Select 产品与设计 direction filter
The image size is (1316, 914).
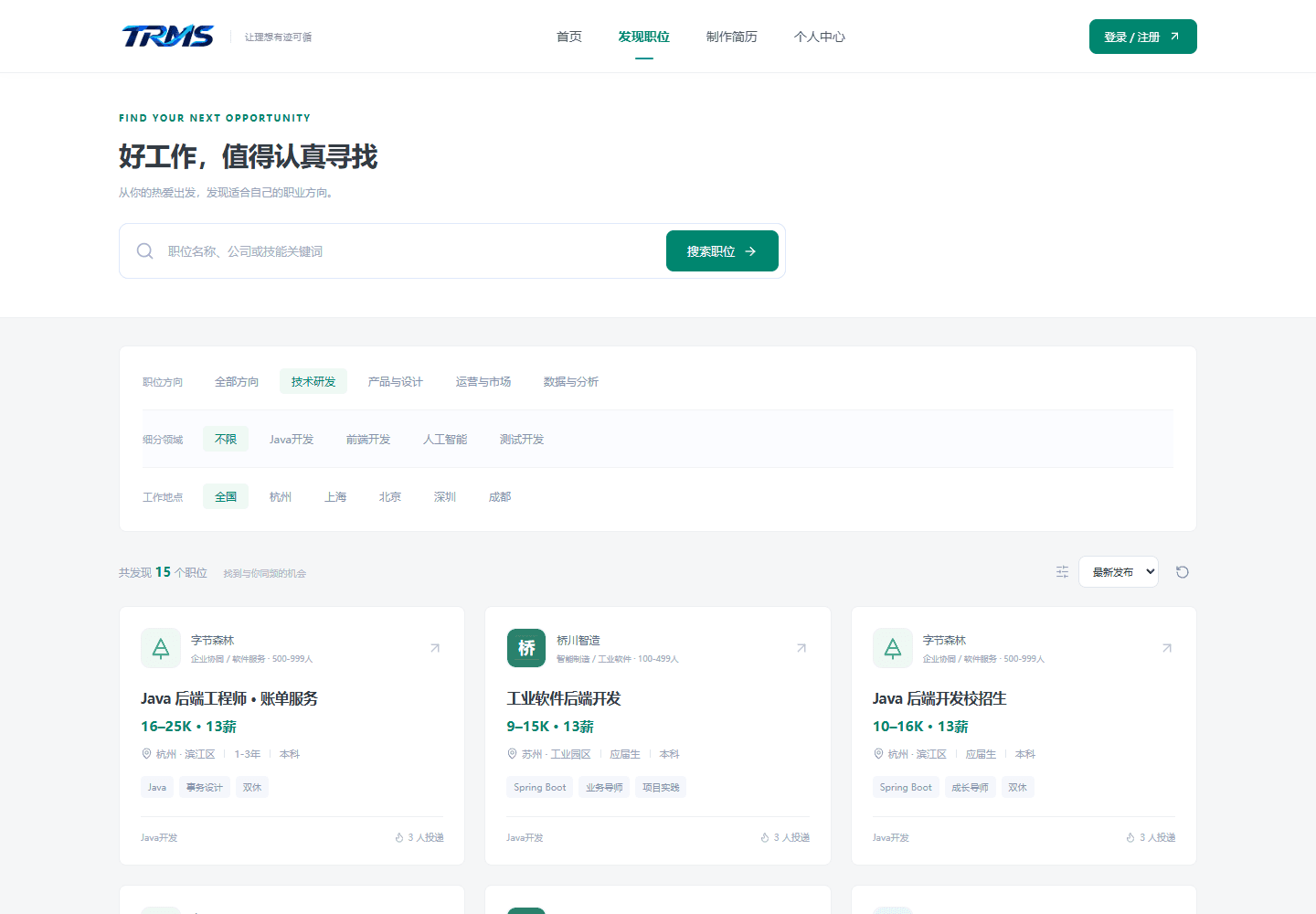click(x=396, y=382)
